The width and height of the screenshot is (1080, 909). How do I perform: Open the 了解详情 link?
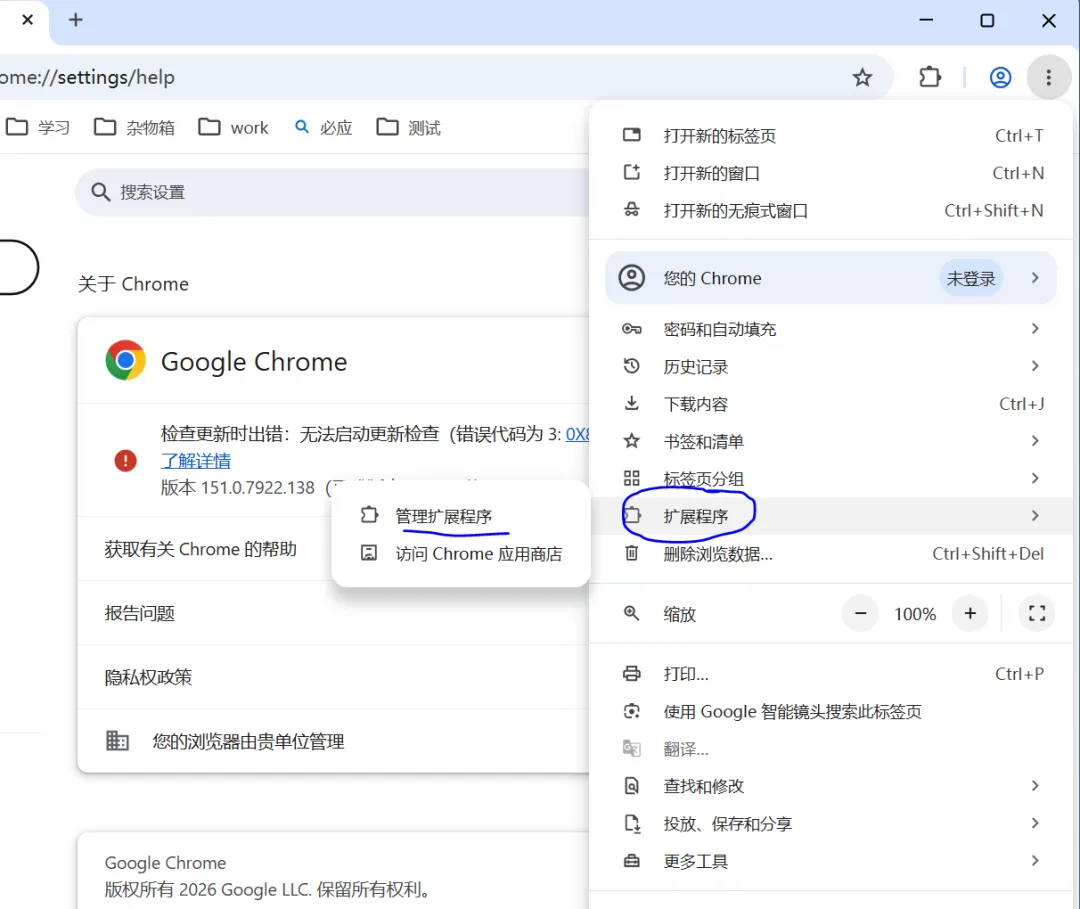pos(196,461)
